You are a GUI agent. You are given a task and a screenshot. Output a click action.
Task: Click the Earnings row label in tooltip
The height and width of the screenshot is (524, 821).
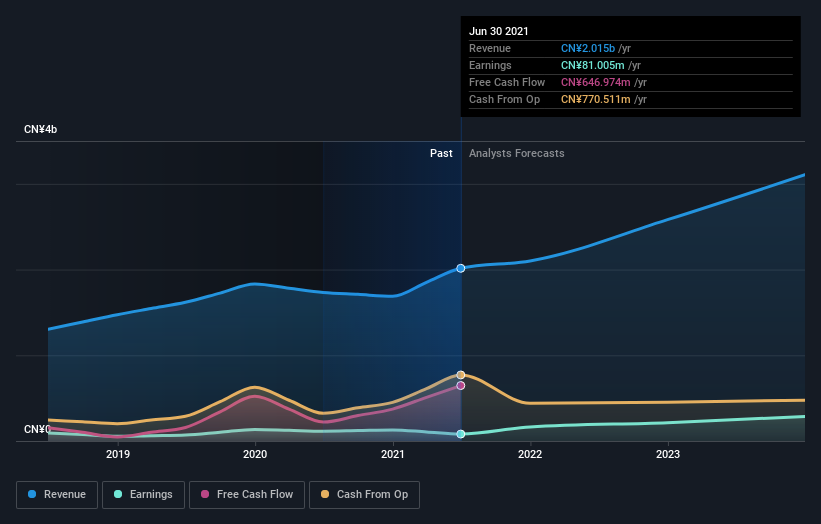[490, 65]
